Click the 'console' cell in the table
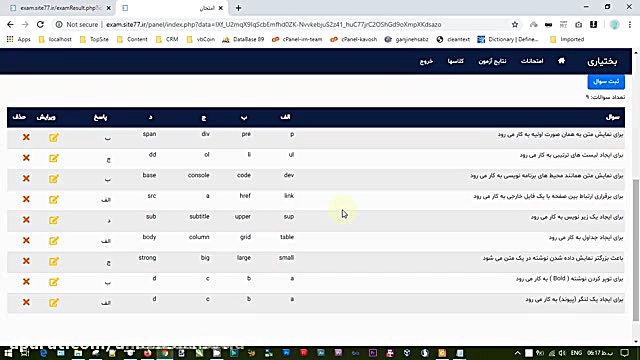Screen dimensions: 640x360 pyautogui.click(x=198, y=175)
